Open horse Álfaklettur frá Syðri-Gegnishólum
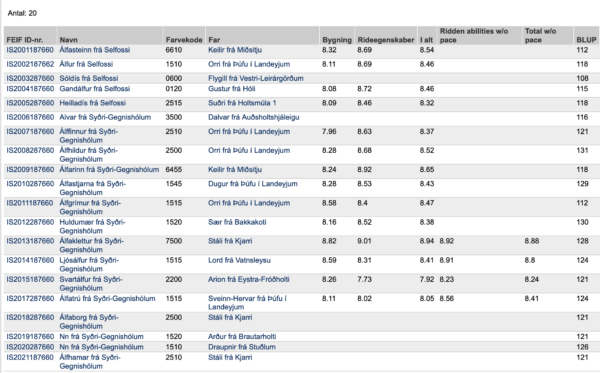600x373 pixels. 91,245
